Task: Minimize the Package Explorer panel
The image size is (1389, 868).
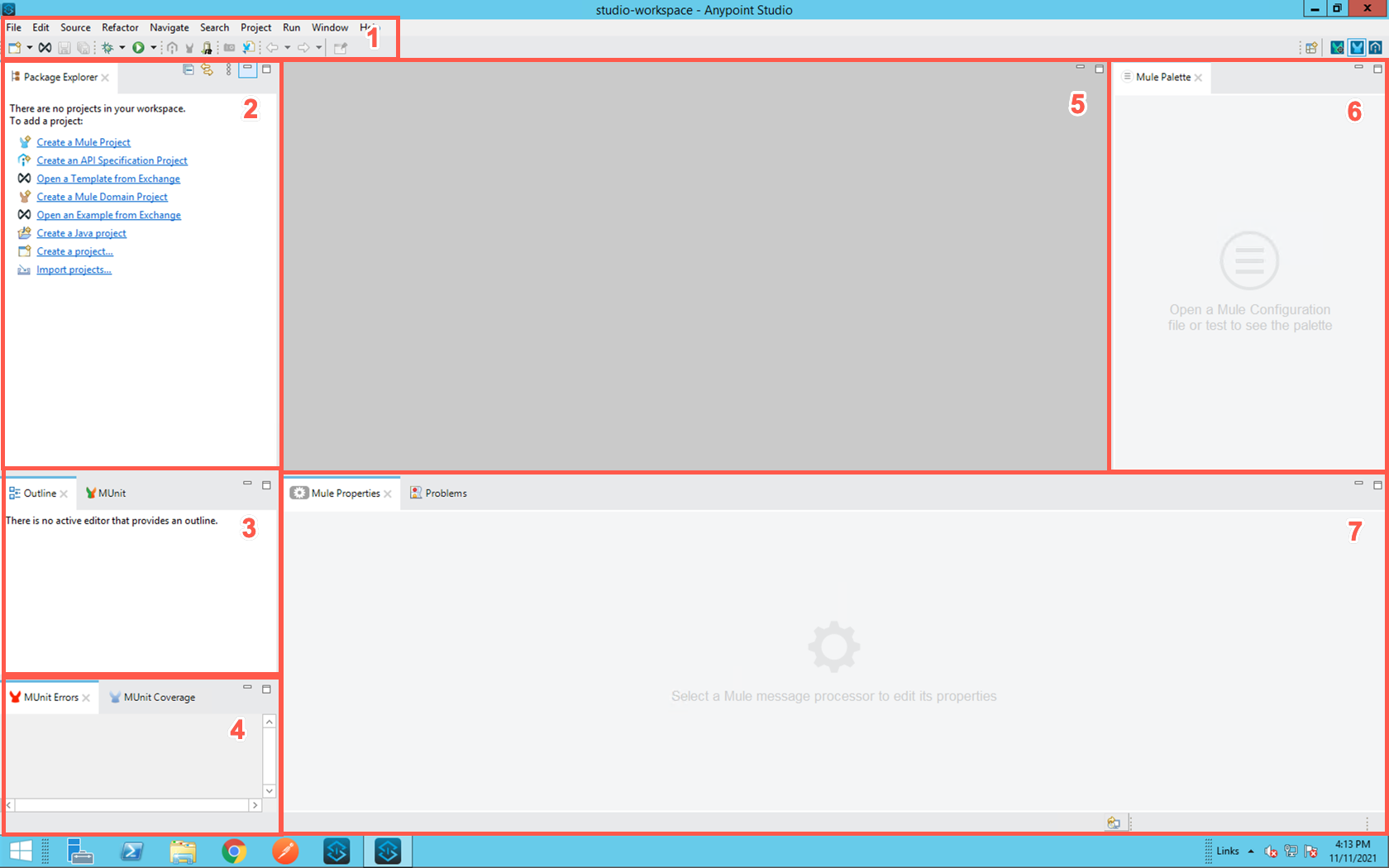Action: click(247, 69)
